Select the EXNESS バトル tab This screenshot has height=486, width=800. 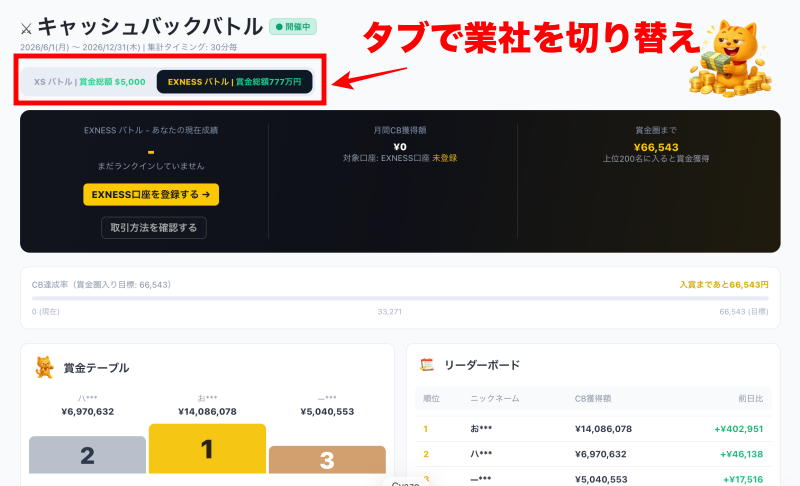[234, 82]
